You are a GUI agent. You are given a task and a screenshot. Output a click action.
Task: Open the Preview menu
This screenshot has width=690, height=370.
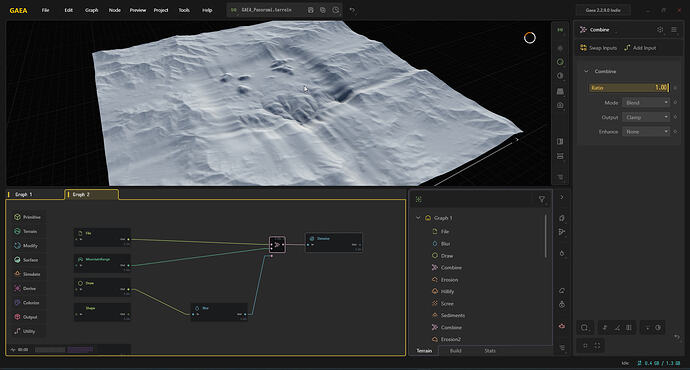138,10
